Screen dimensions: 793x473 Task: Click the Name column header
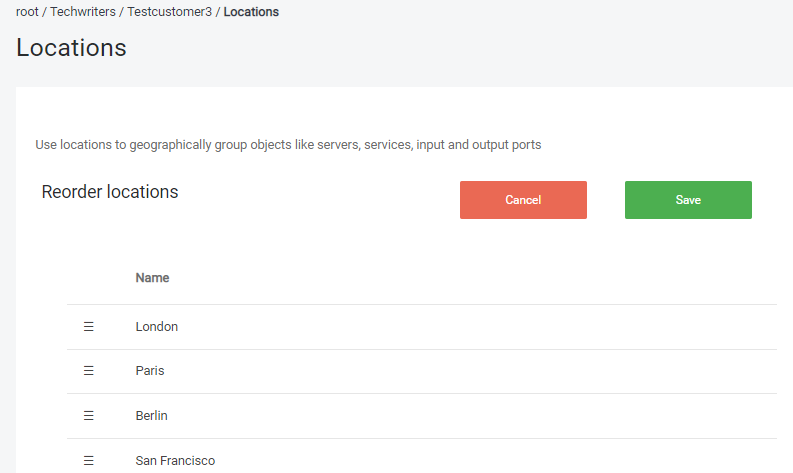(x=152, y=278)
